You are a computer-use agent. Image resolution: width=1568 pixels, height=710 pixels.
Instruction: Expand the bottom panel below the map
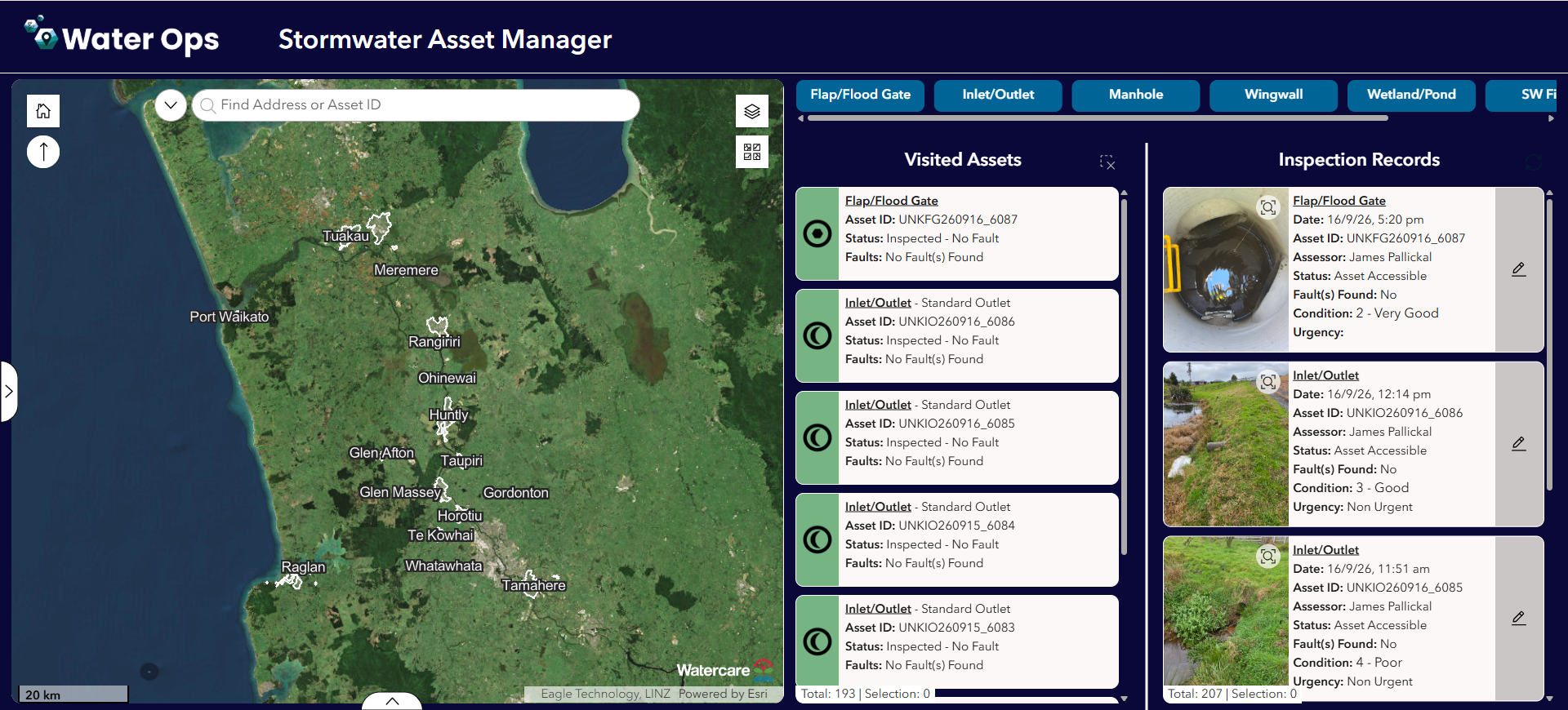coord(392,701)
